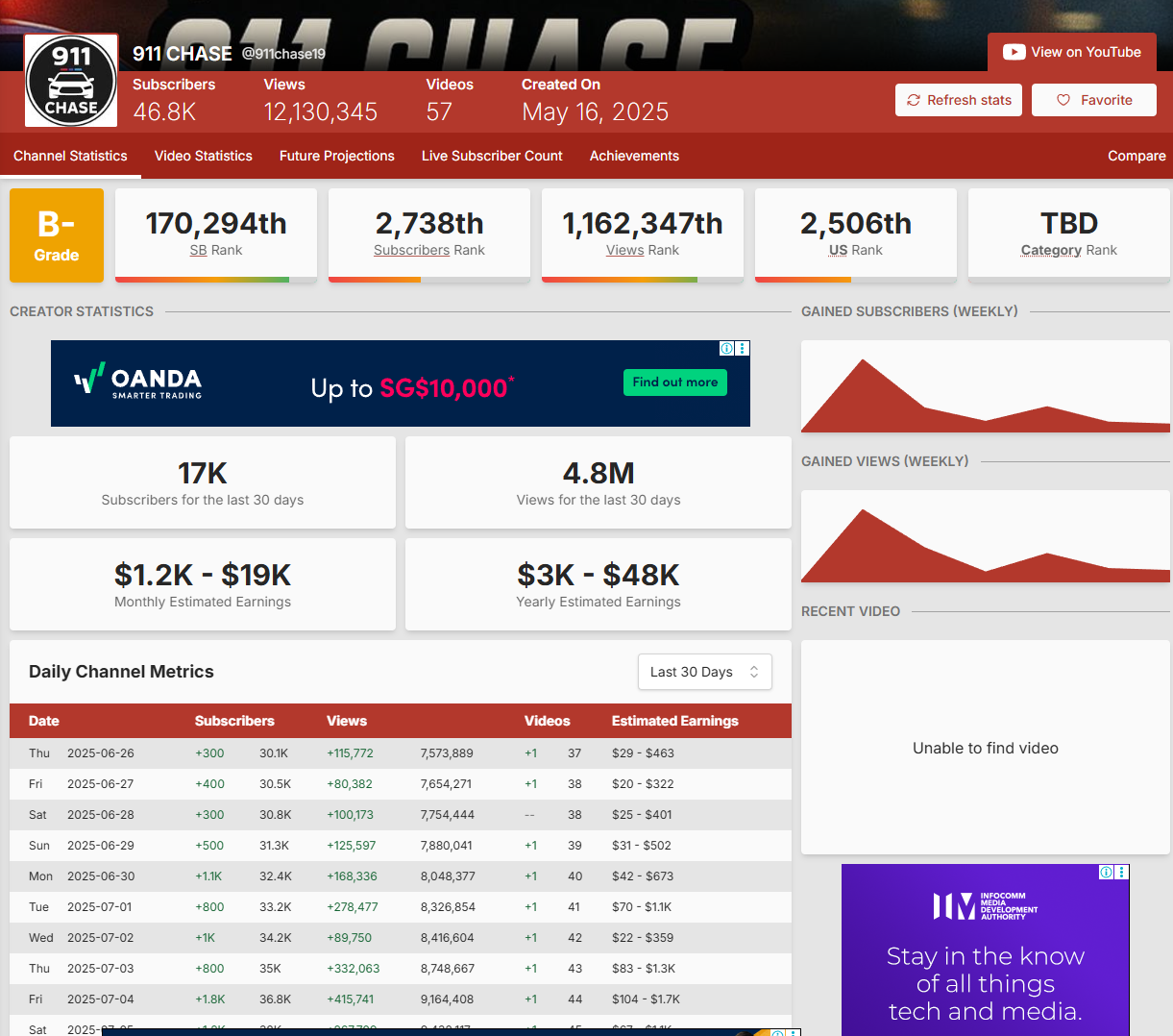The height and width of the screenshot is (1036, 1173).
Task: Open the Video Statistics tab
Action: point(204,156)
